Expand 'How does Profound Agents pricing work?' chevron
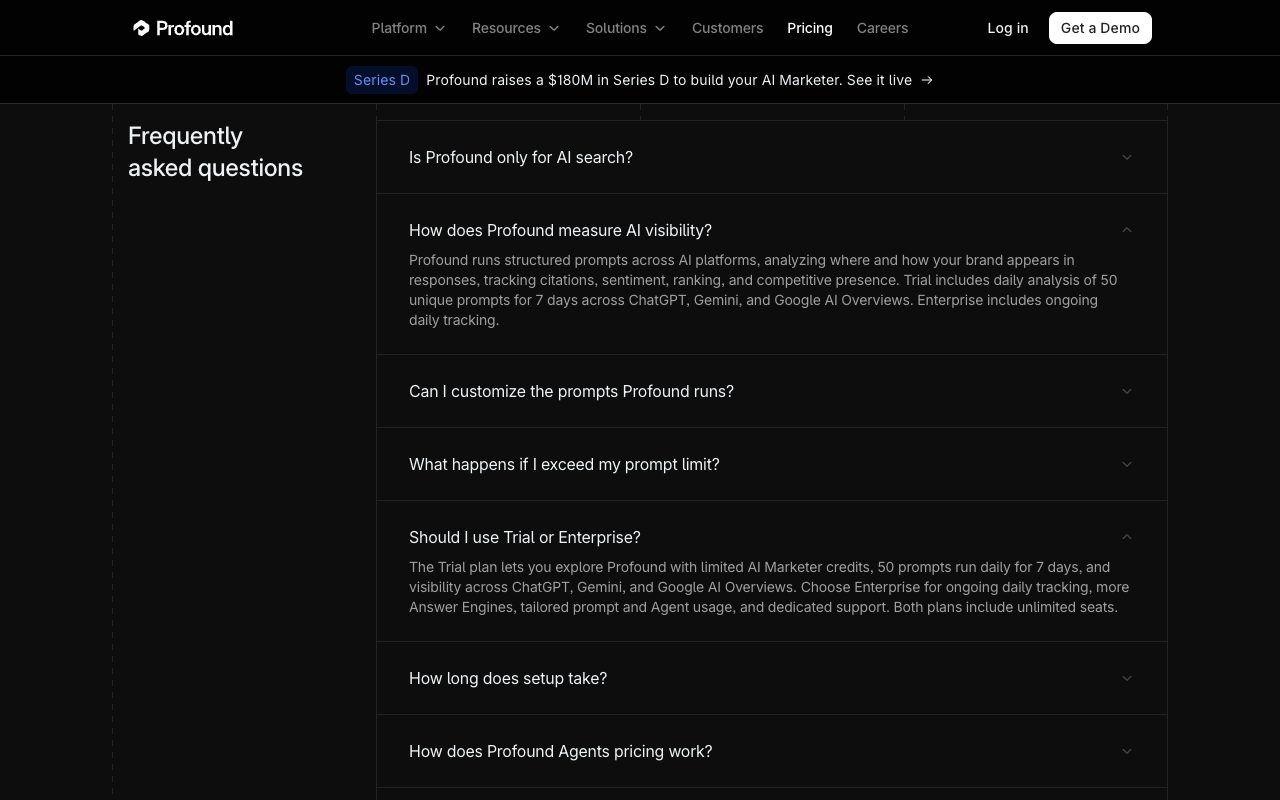Viewport: 1280px width, 800px height. tap(1127, 751)
